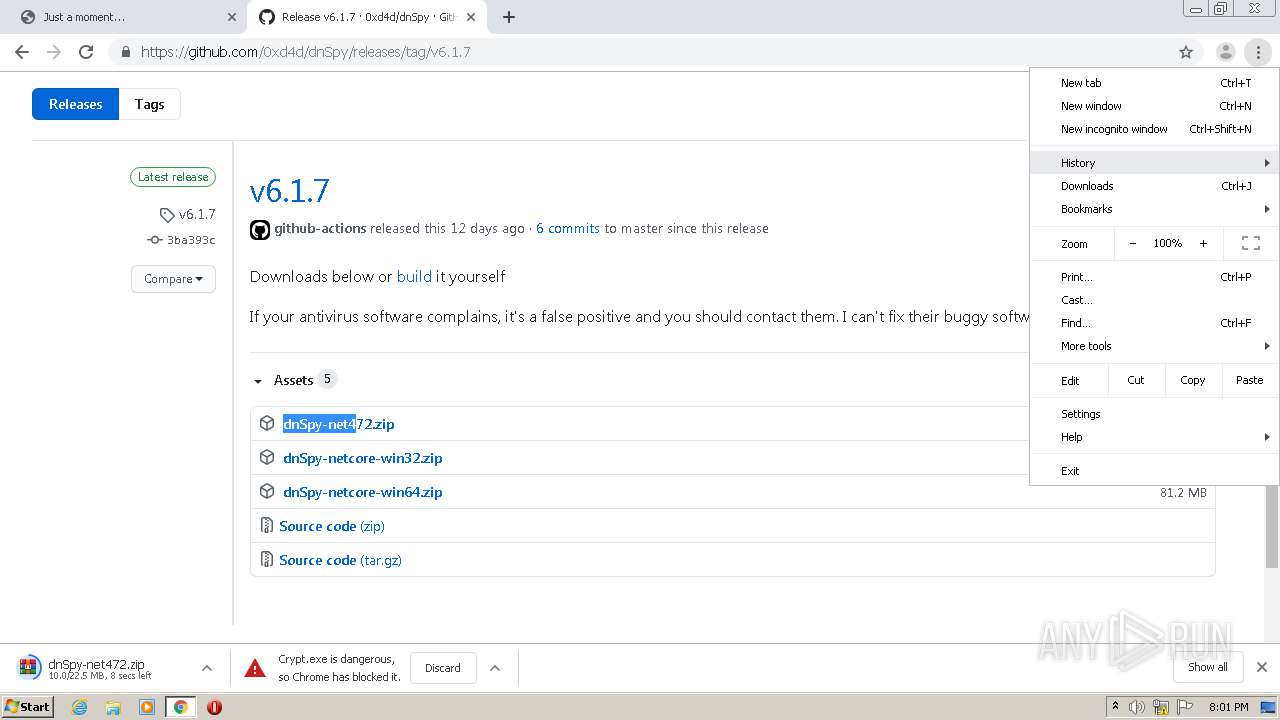1280x720 pixels.
Task: Expand the More tools submenu
Action: (1154, 346)
